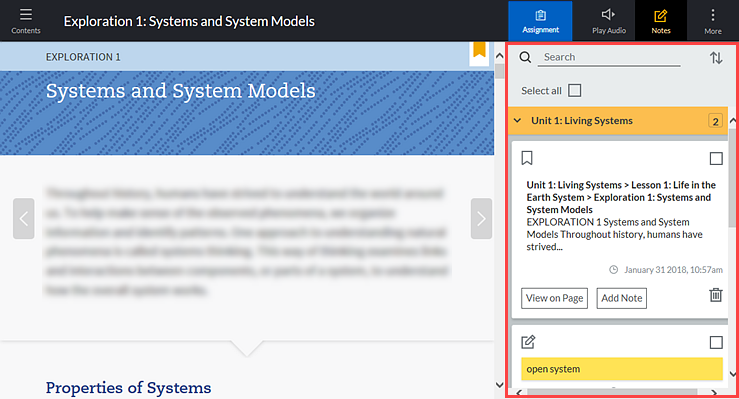Click the page scrollbar down arrow

(500, 385)
